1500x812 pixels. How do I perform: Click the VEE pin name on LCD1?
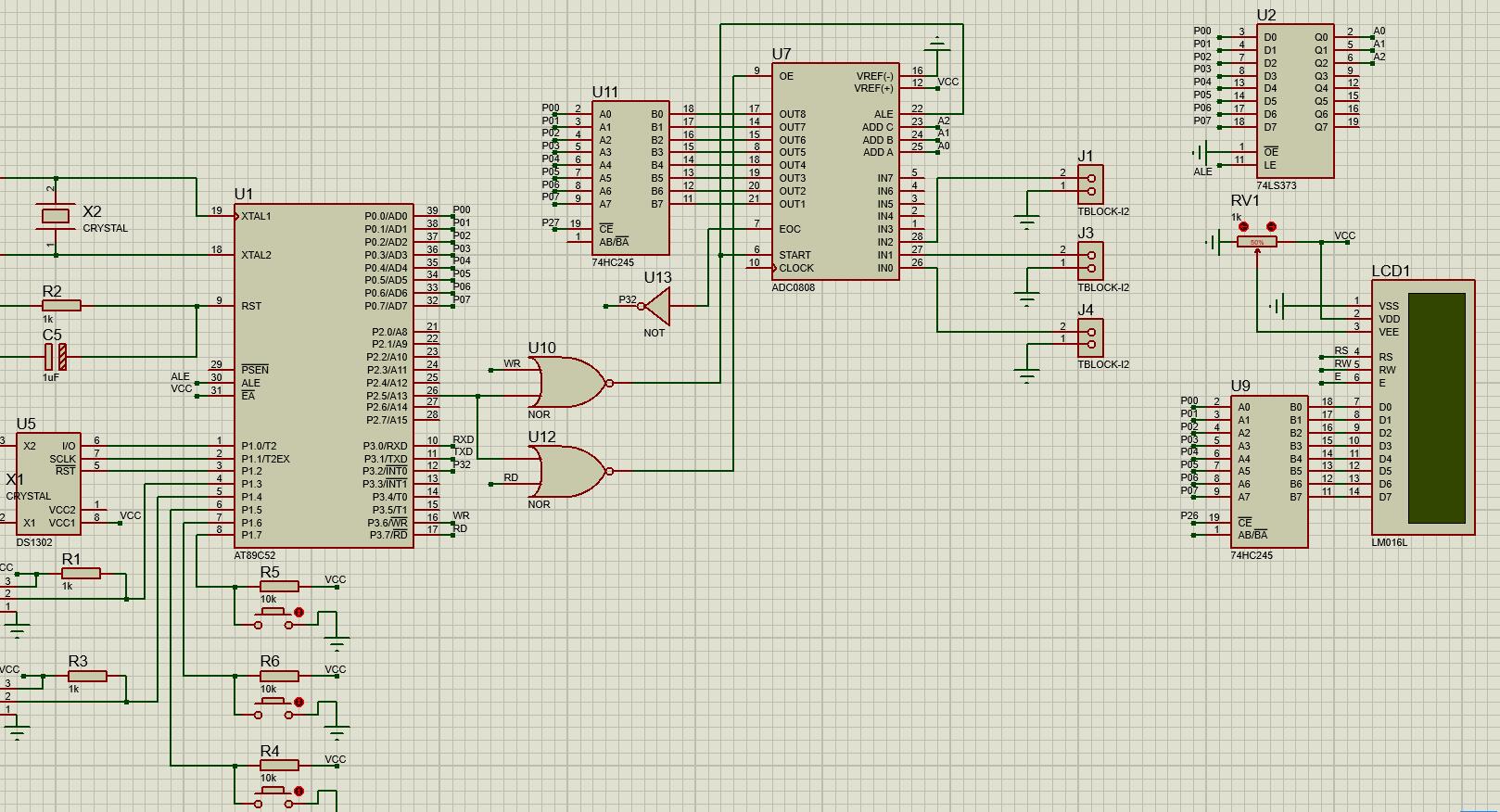pyautogui.click(x=1389, y=332)
